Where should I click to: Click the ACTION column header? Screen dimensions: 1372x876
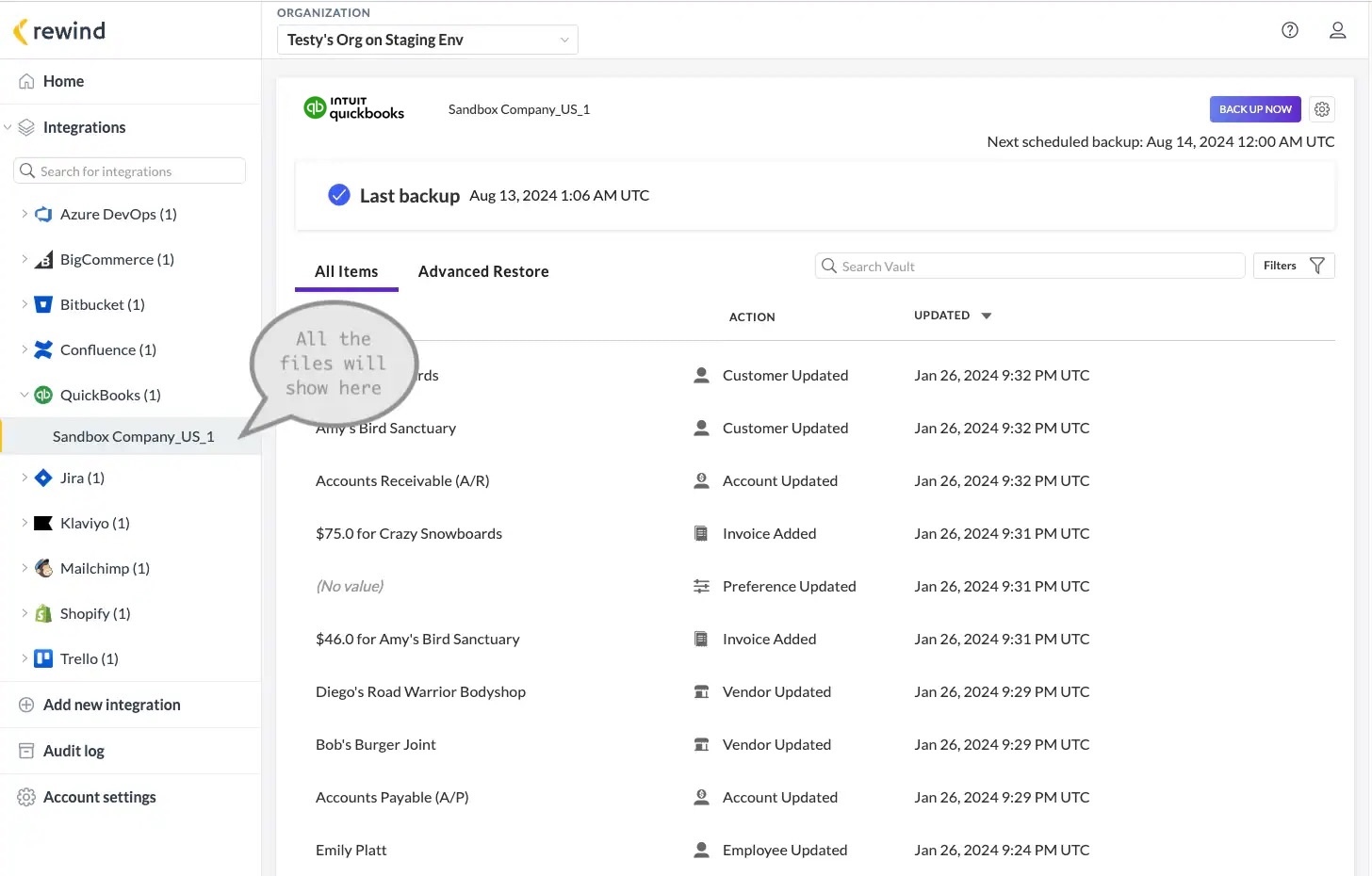point(752,316)
